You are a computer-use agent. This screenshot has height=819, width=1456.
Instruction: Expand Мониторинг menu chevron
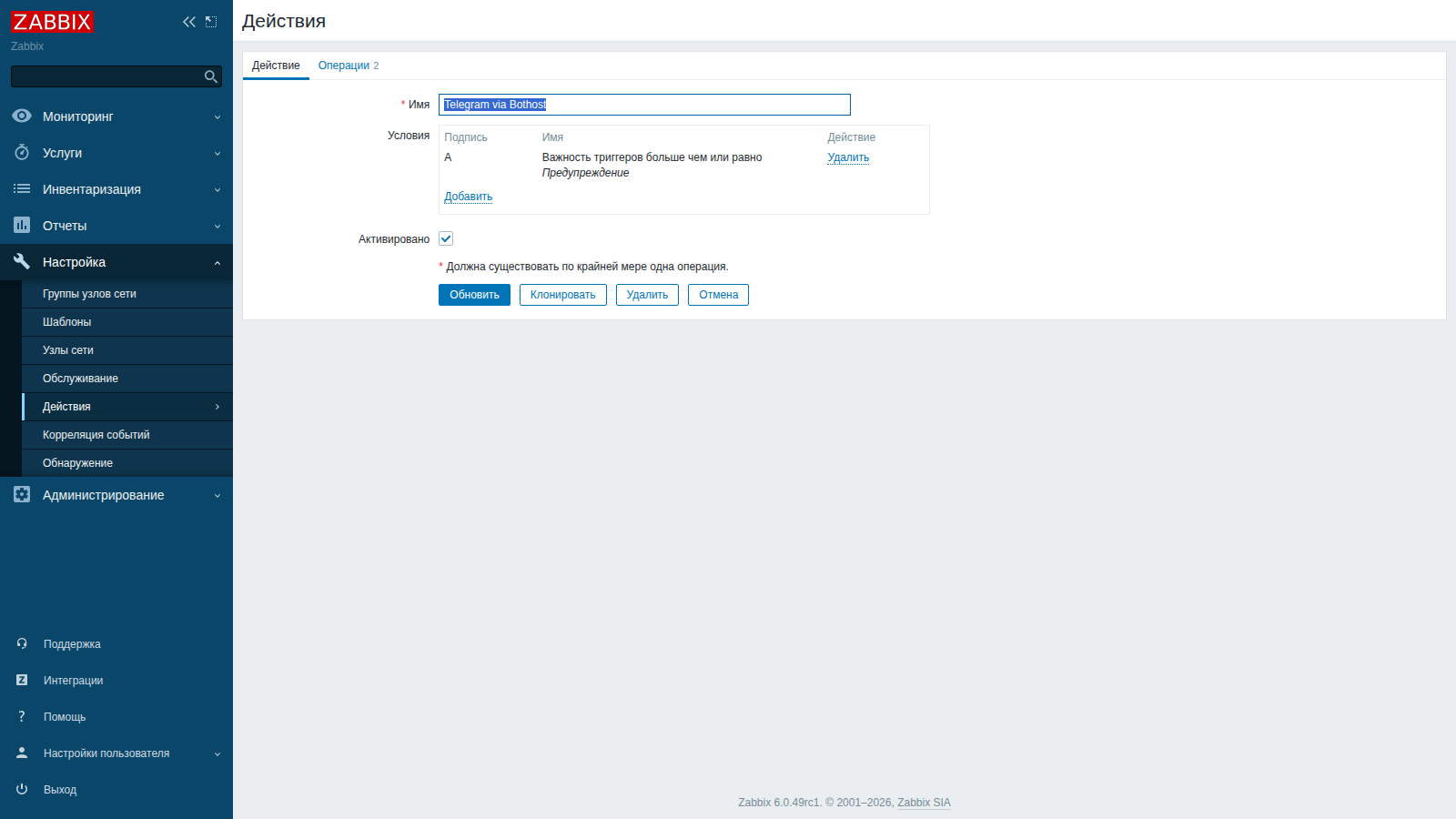pyautogui.click(x=217, y=116)
